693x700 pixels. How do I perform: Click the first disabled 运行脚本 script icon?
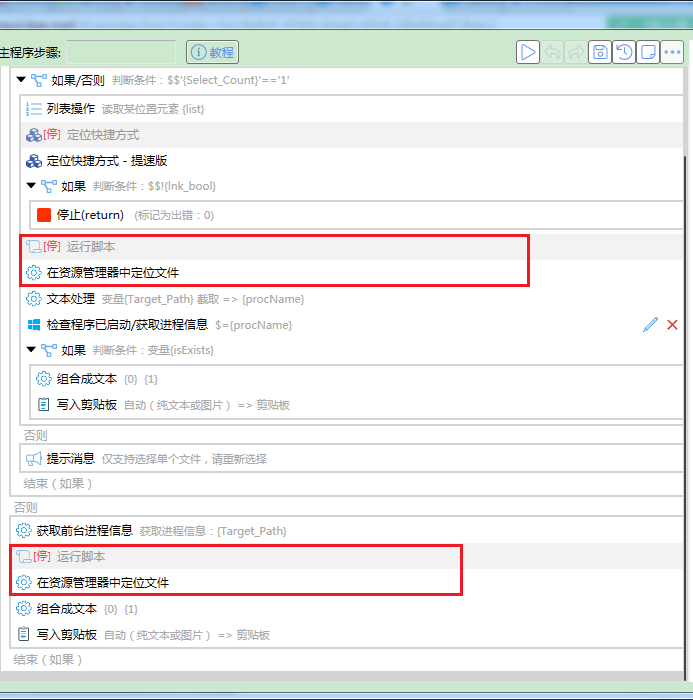click(x=34, y=246)
